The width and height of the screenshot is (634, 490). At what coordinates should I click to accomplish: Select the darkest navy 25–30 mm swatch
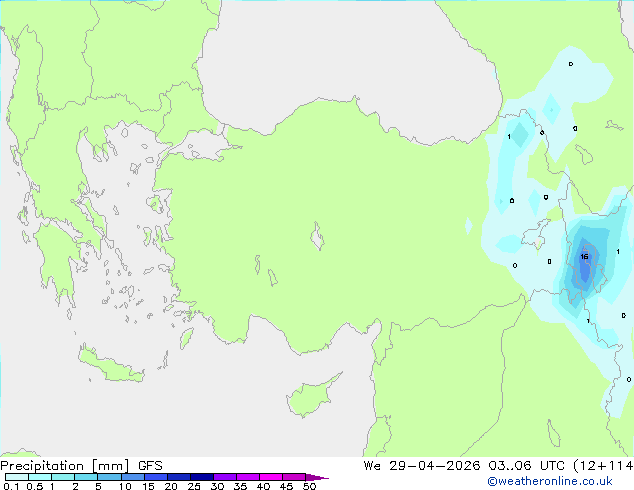click(202, 477)
